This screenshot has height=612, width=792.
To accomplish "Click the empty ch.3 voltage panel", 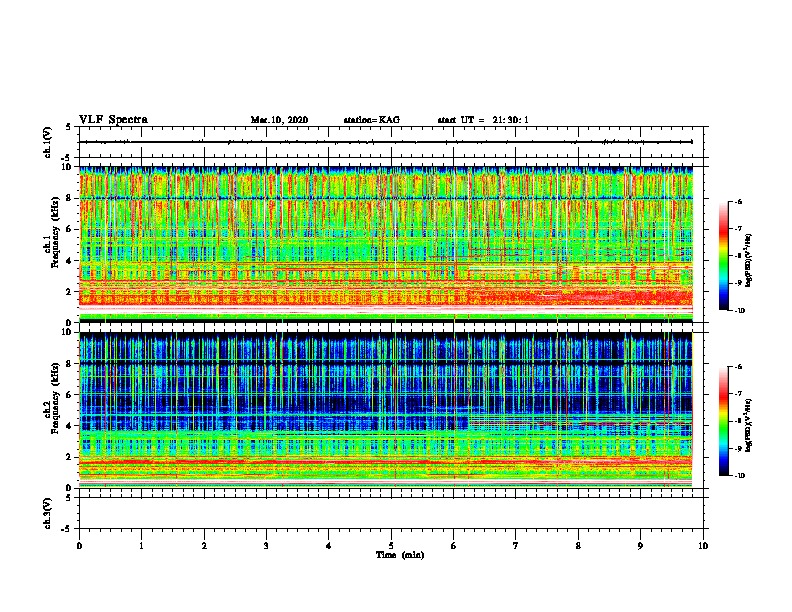I will click(x=393, y=513).
